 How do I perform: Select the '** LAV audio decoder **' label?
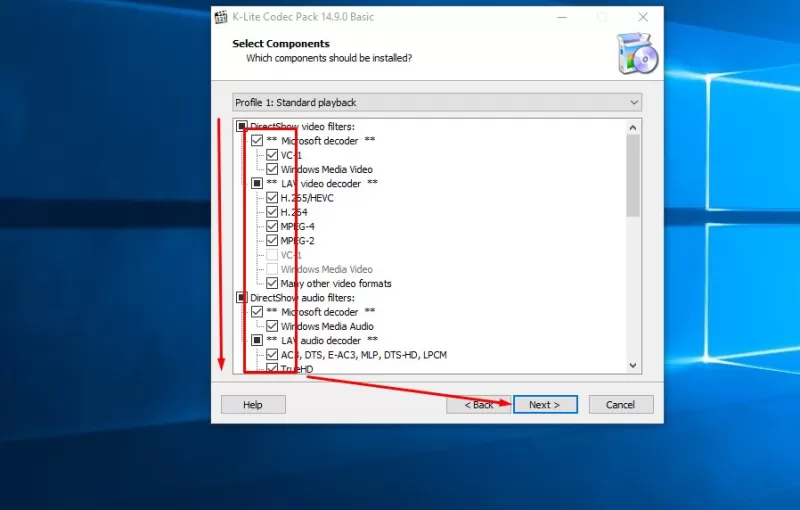tap(322, 341)
